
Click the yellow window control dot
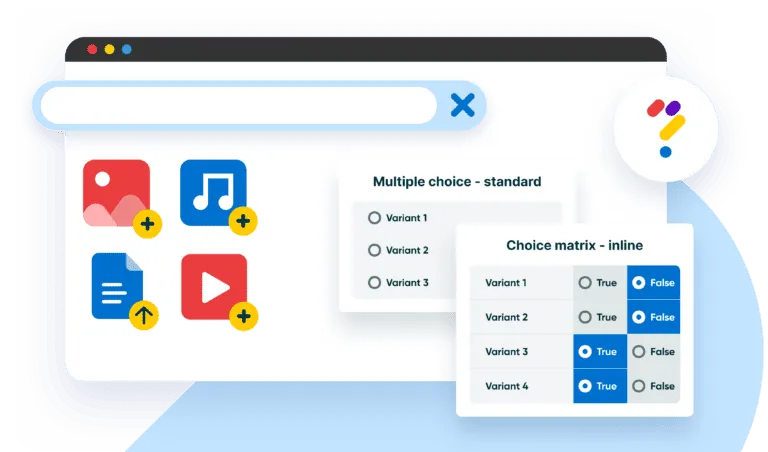[x=109, y=49]
